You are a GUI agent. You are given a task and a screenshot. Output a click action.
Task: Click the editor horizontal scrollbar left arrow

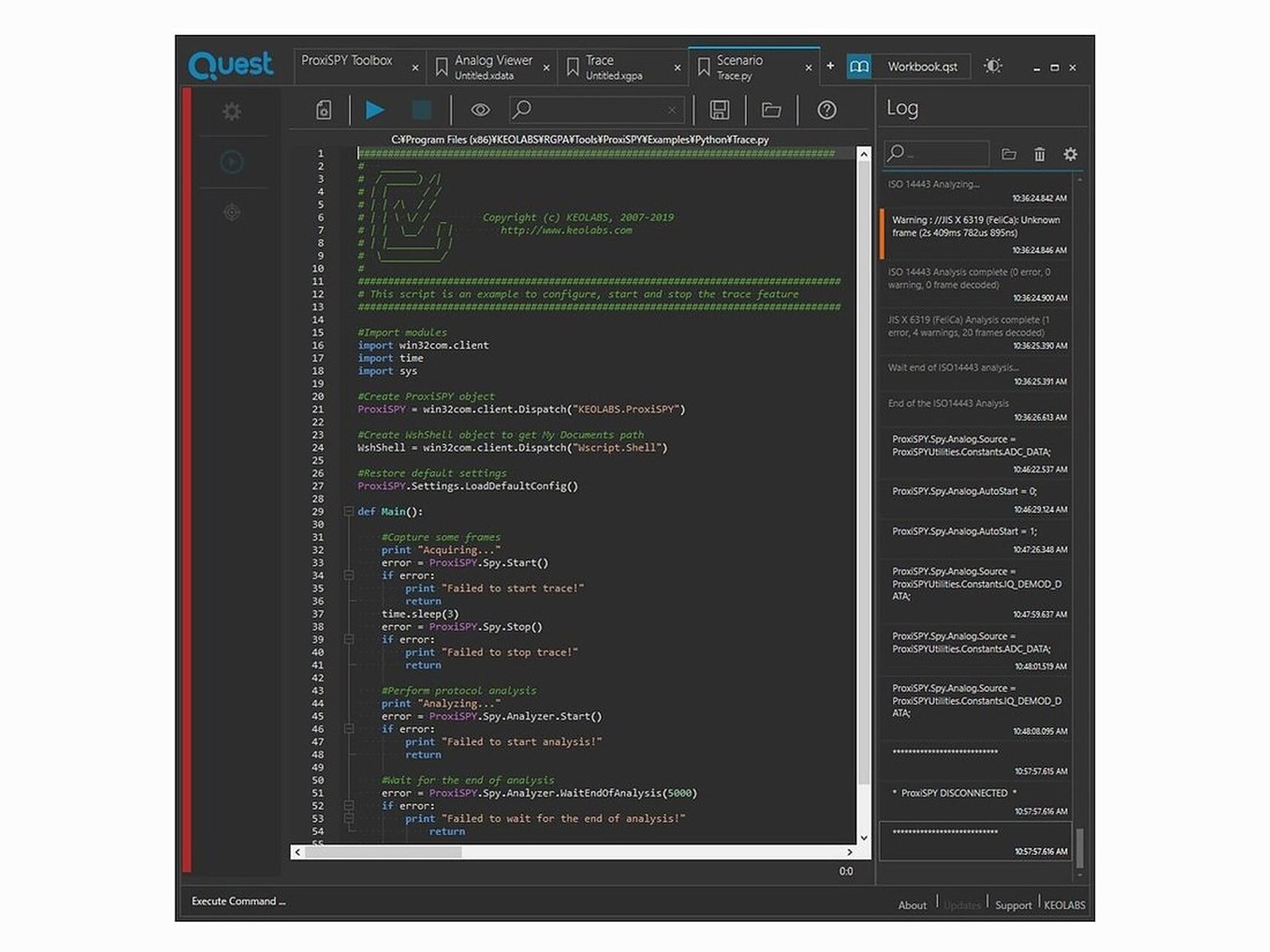[x=297, y=852]
